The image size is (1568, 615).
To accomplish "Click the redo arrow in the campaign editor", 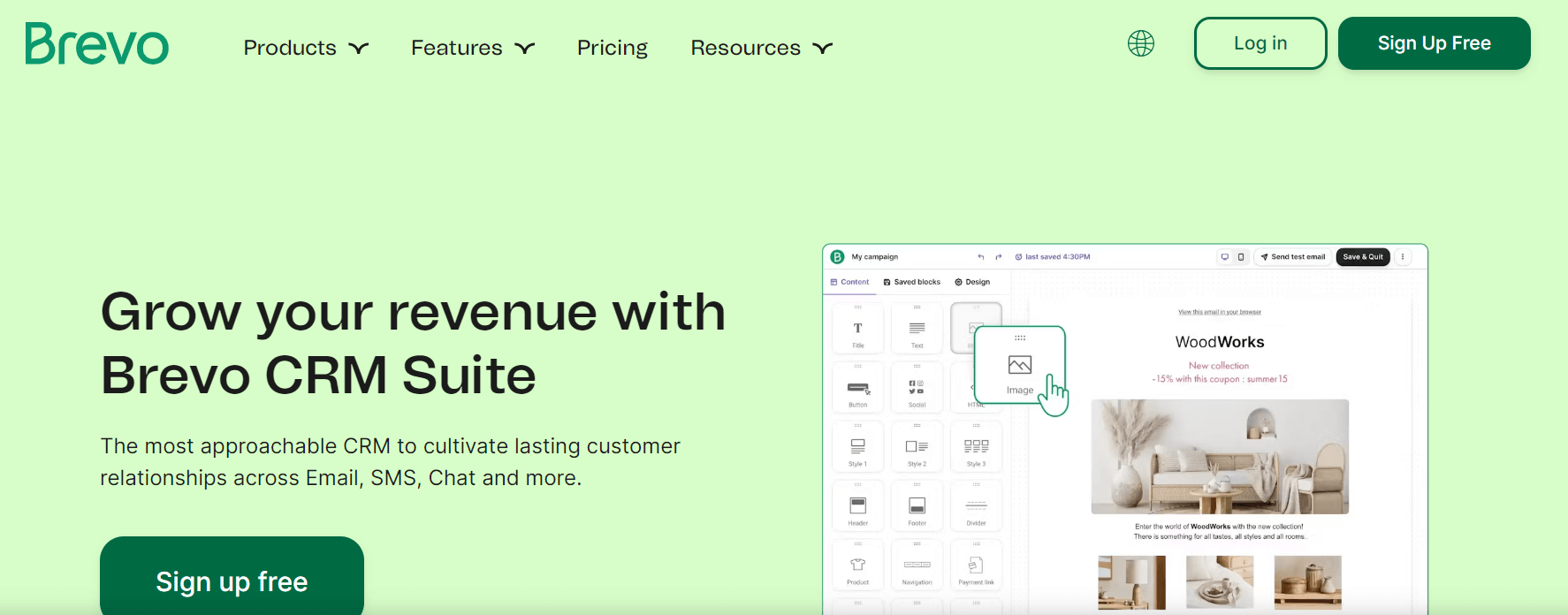I will 999,257.
